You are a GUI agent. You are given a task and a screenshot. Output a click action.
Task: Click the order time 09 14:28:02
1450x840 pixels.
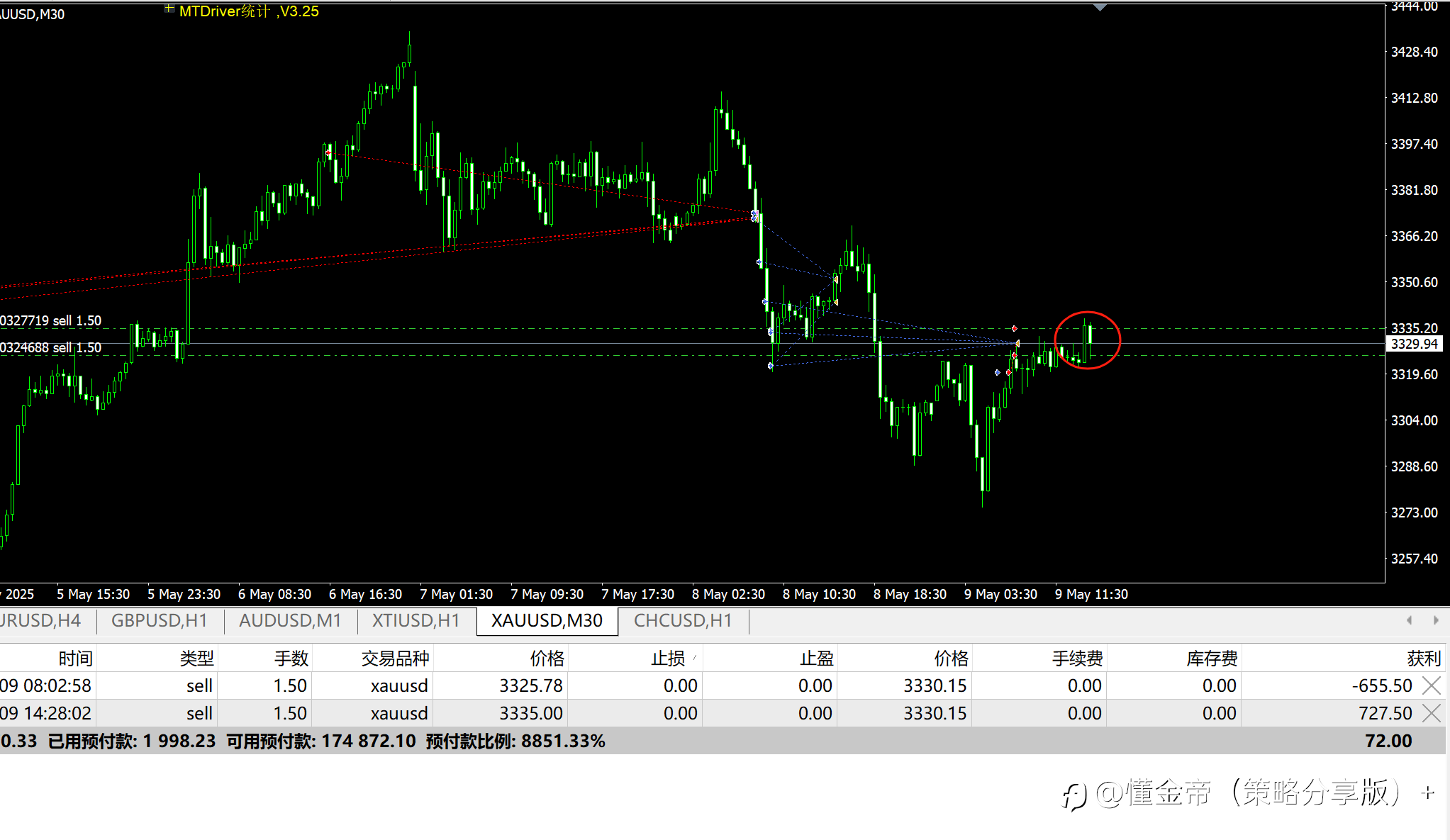pyautogui.click(x=46, y=713)
